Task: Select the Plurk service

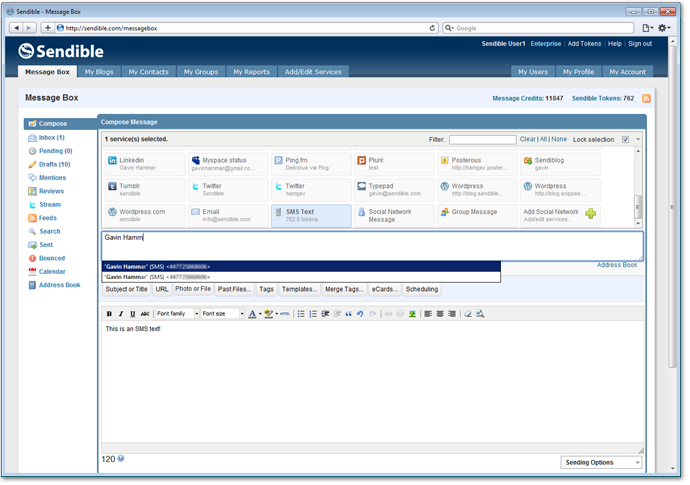Action: 396,165
